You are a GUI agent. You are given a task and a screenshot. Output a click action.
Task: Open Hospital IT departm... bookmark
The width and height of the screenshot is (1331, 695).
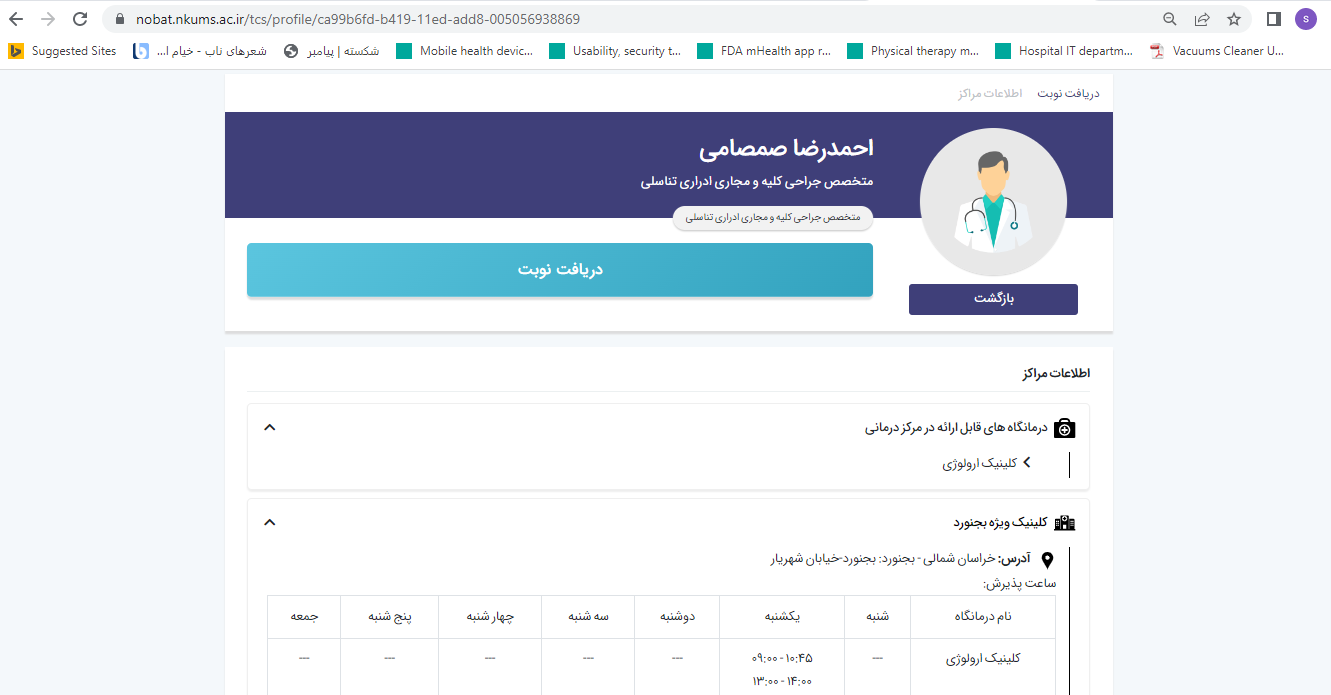click(1065, 51)
